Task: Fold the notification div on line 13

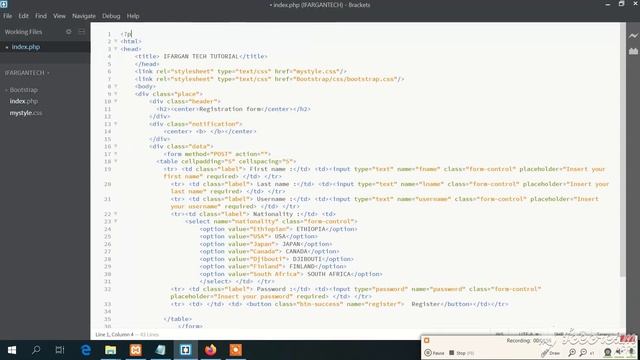Action: 116,124
